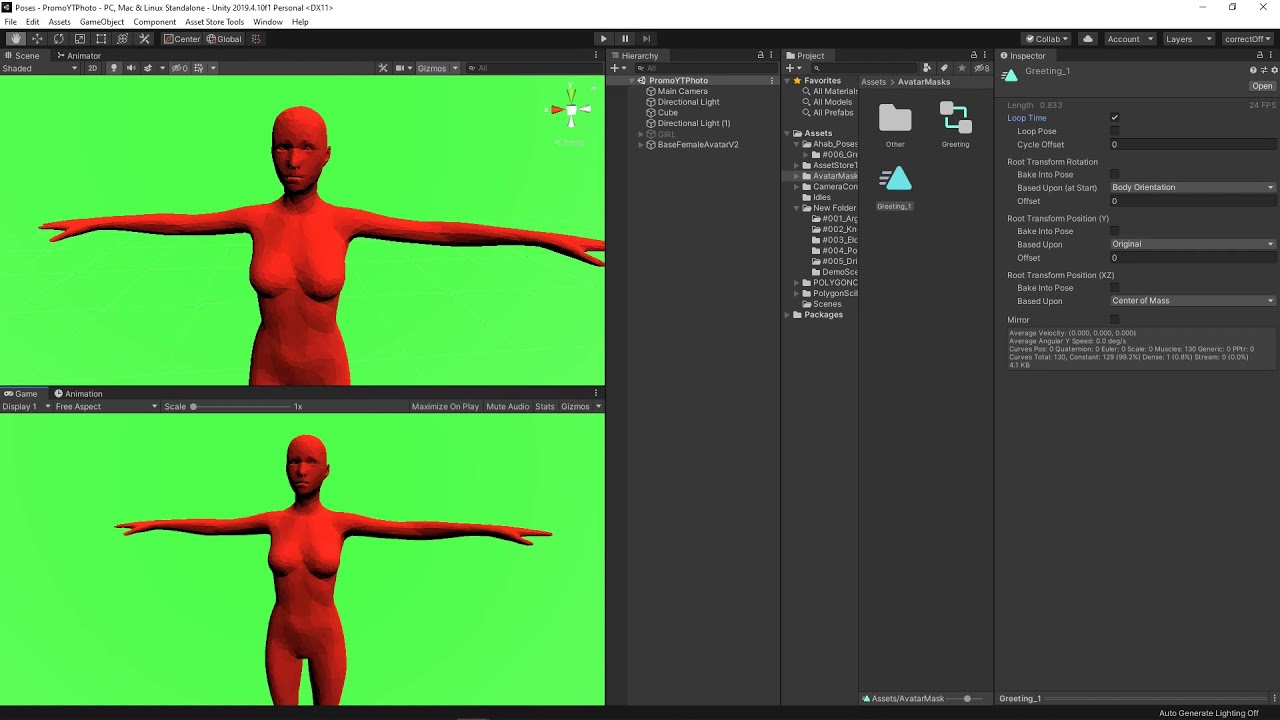Select the Move tool
1280x720 pixels.
[37, 39]
